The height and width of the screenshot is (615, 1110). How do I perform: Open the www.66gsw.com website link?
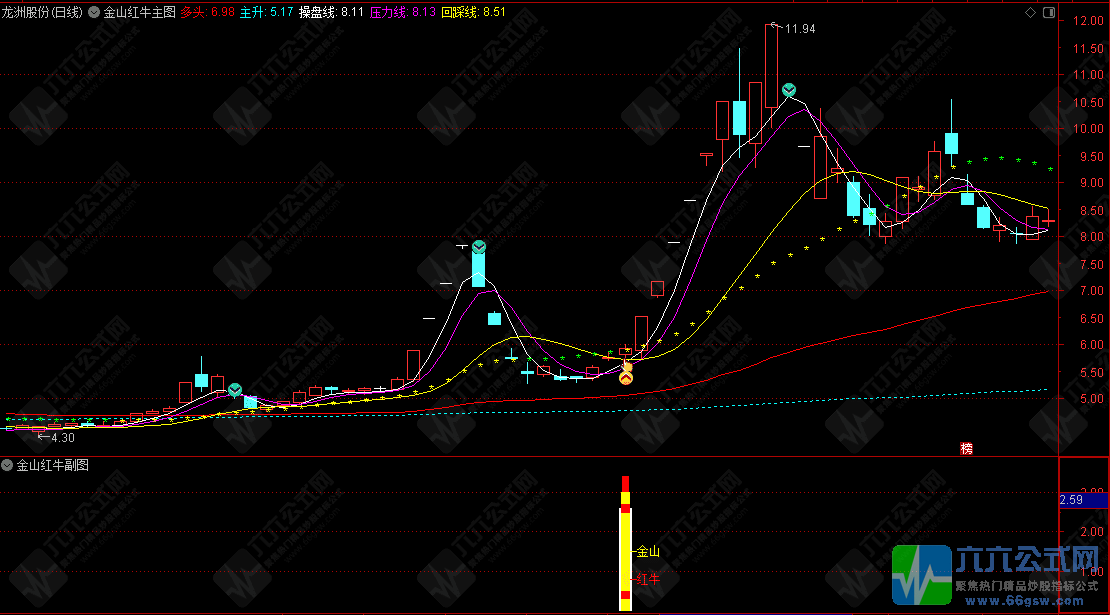1024,601
